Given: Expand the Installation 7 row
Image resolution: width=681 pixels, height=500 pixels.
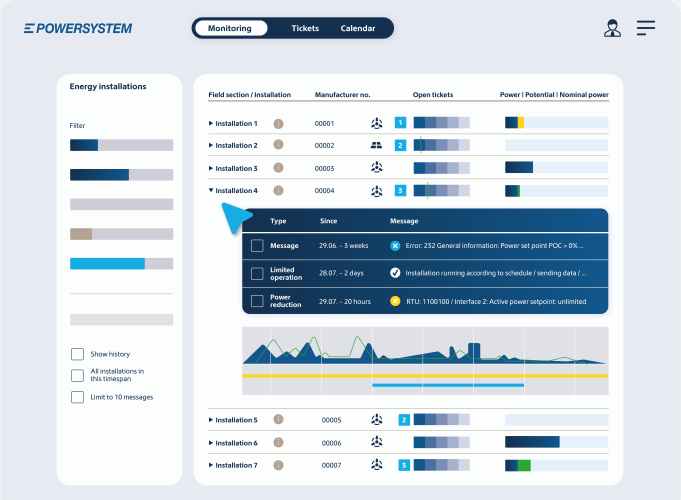Looking at the screenshot, I should [211, 465].
